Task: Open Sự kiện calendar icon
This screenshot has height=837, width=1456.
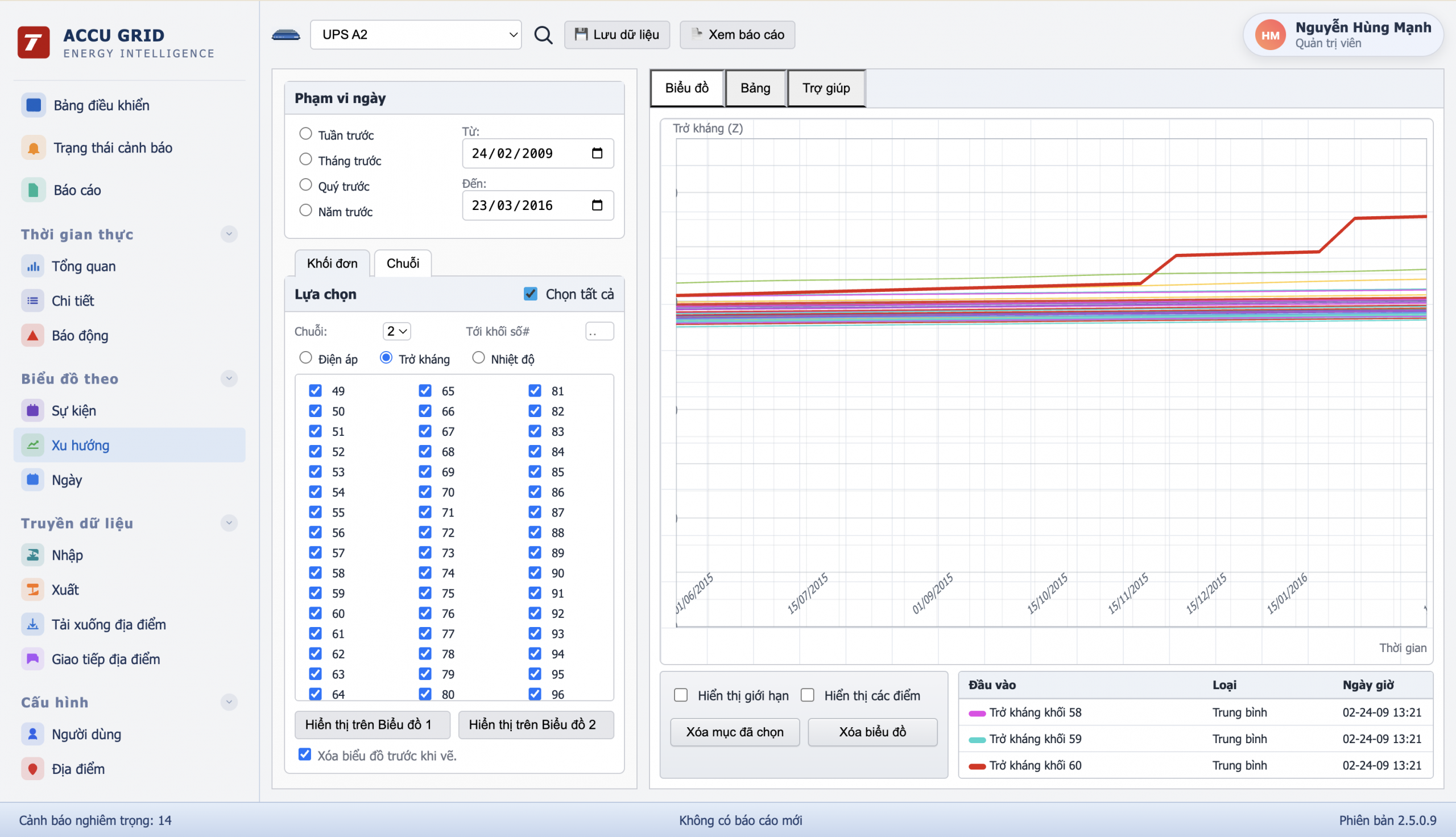Action: point(33,410)
